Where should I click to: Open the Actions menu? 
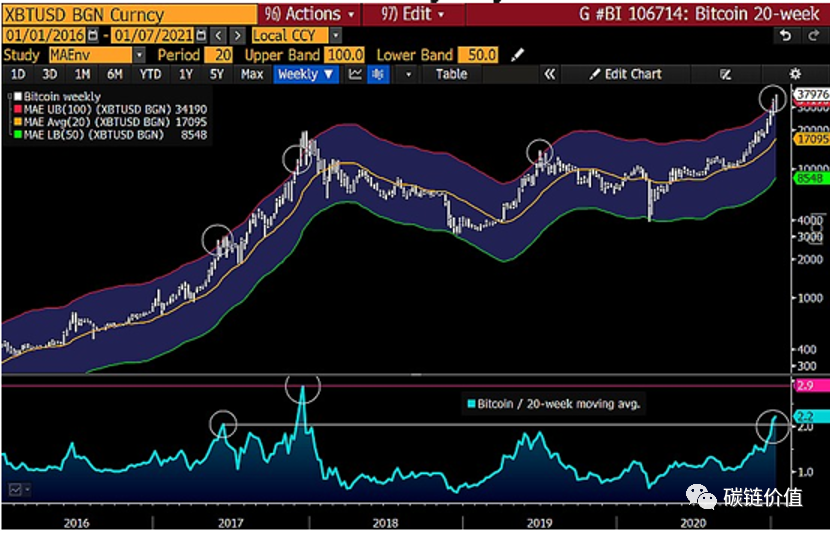tap(312, 14)
